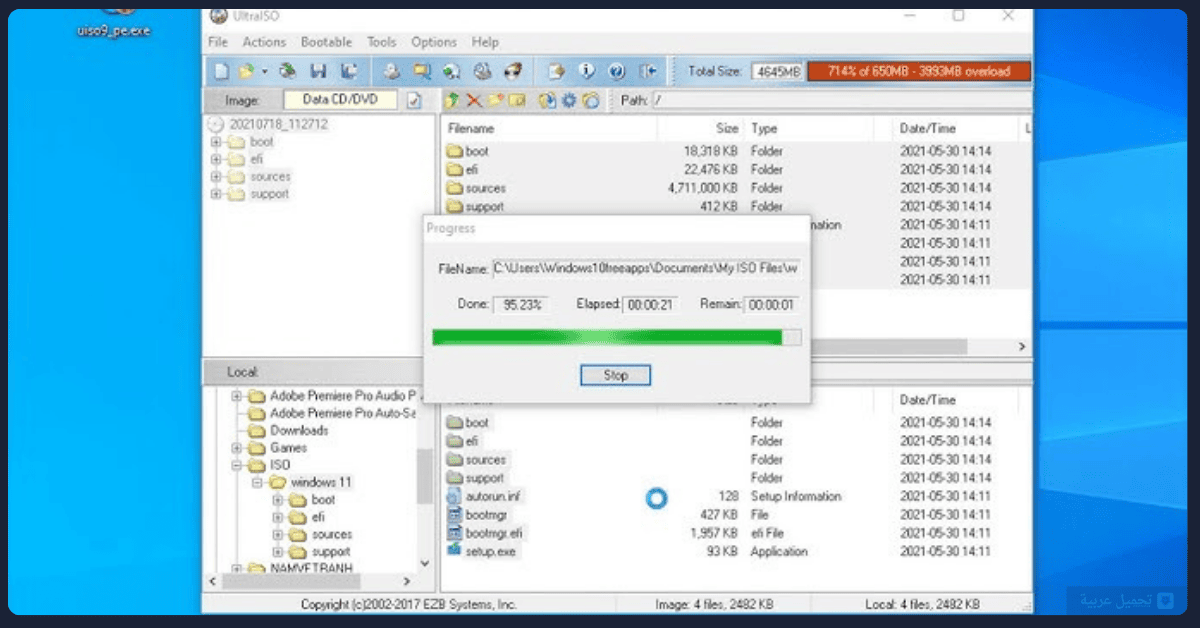Click the Local tree scroll-right arrow
Viewport: 1200px width, 628px height.
(x=405, y=581)
